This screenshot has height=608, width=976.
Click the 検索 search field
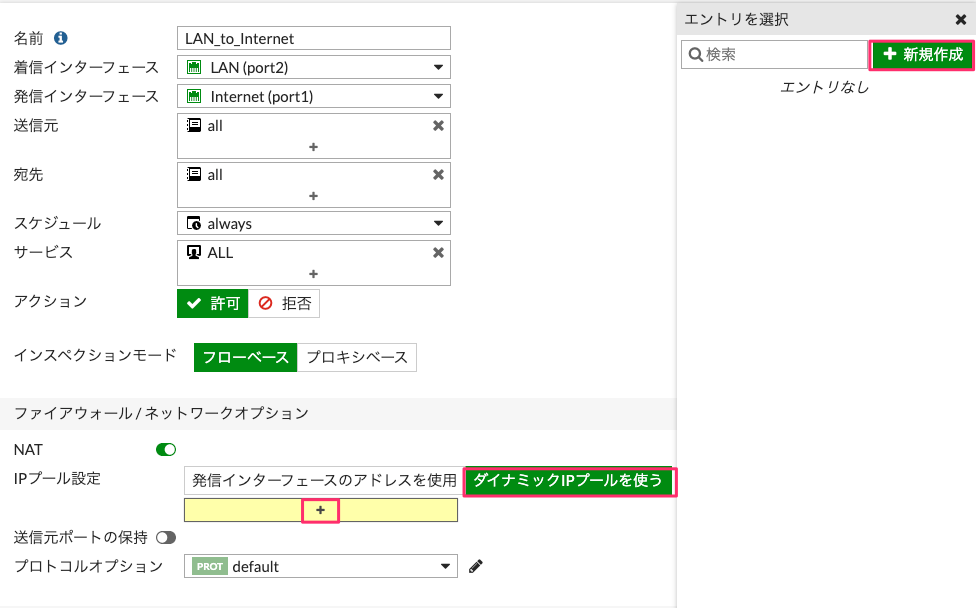[x=775, y=55]
